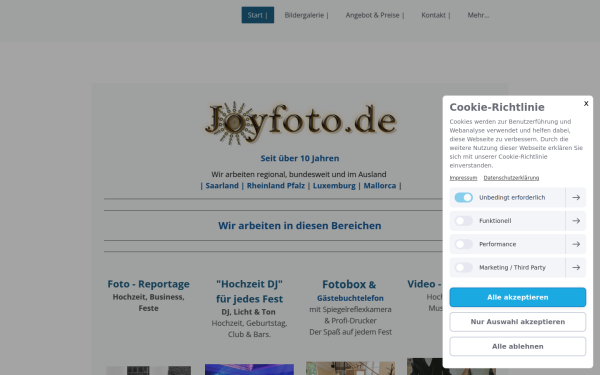The width and height of the screenshot is (600, 375).
Task: Close the Cookie-Richtlinie dialog with the X
Action: [586, 103]
